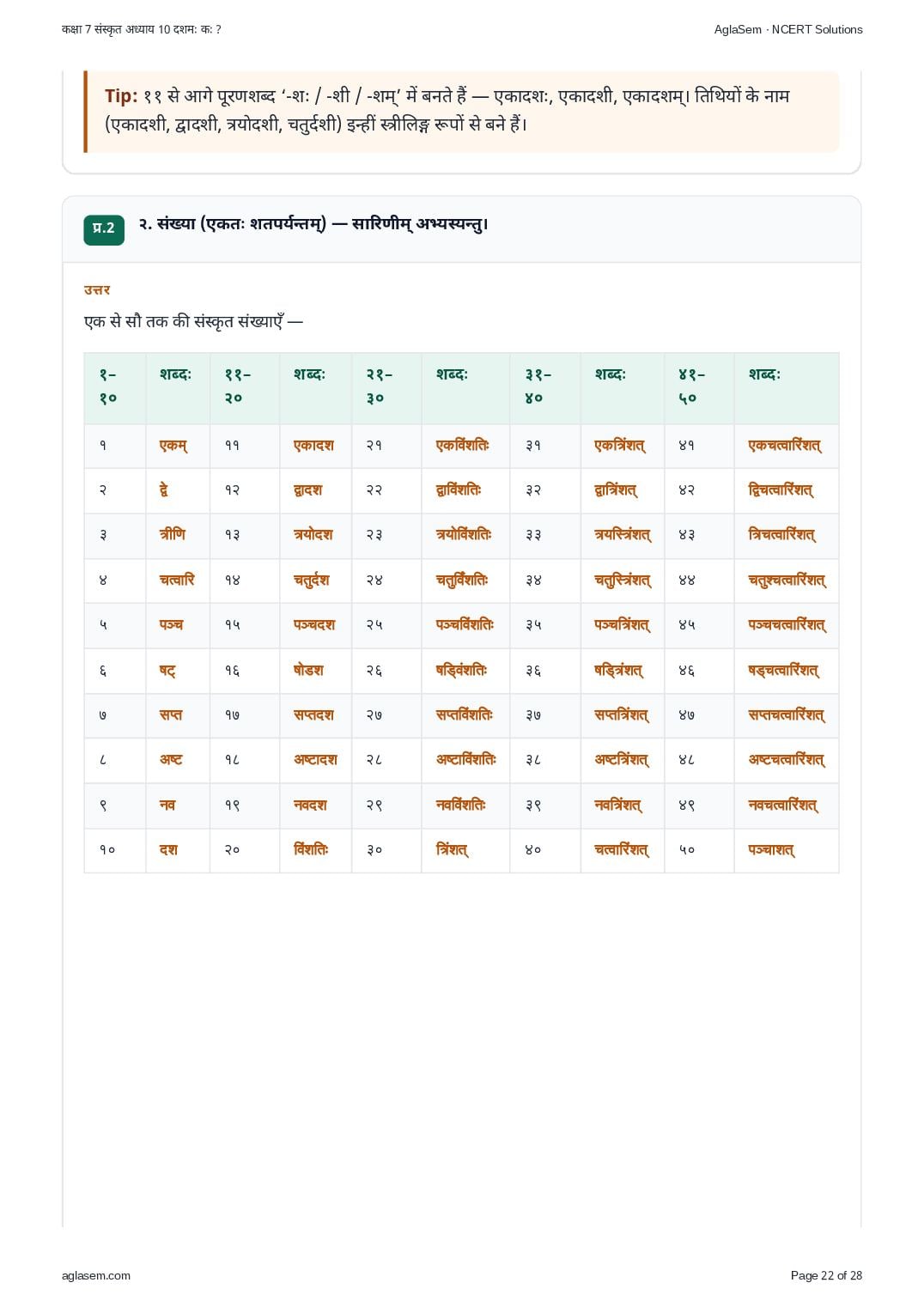Click the word विंशतिः for number twenty
The image size is (924, 1307).
[x=311, y=849]
